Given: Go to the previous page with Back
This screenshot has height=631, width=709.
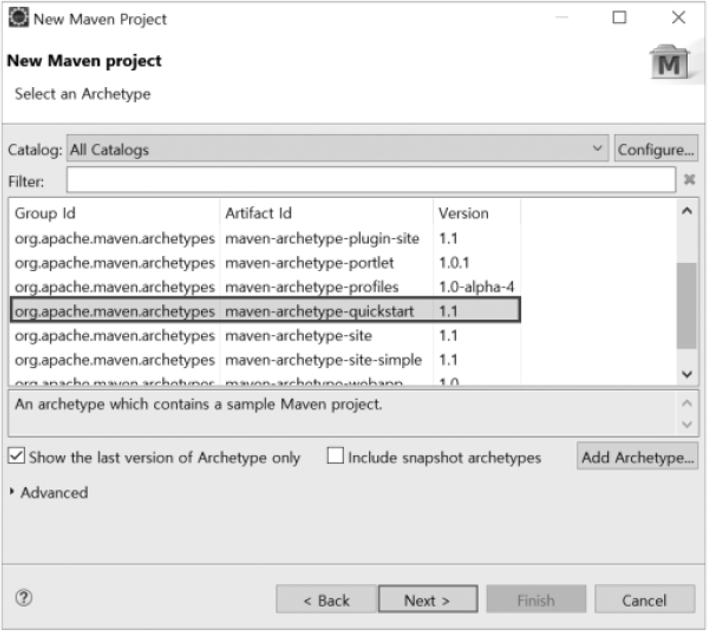Looking at the screenshot, I should coord(326,600).
